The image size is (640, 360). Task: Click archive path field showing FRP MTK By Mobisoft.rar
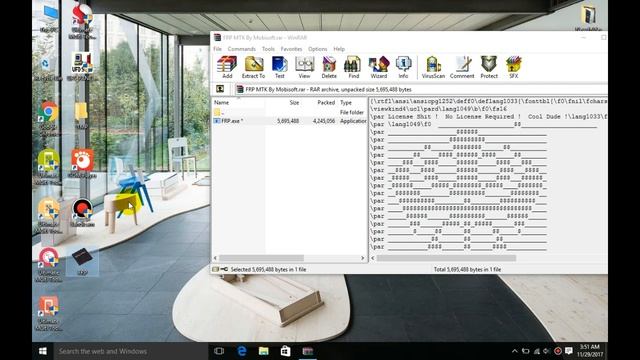coord(420,89)
